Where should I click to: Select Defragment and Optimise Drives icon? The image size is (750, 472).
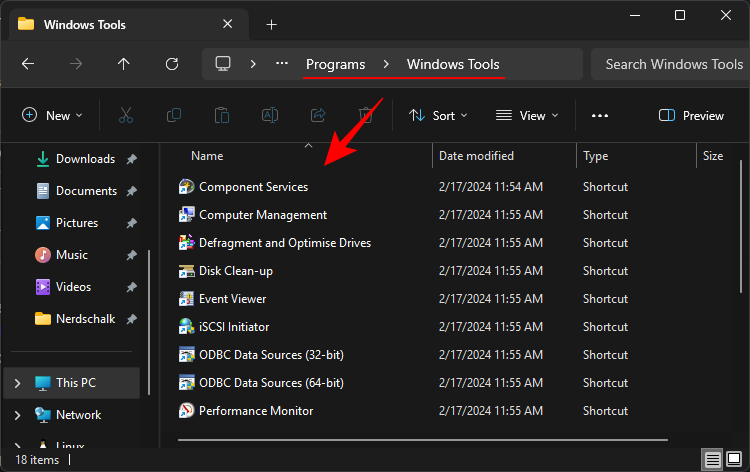186,243
